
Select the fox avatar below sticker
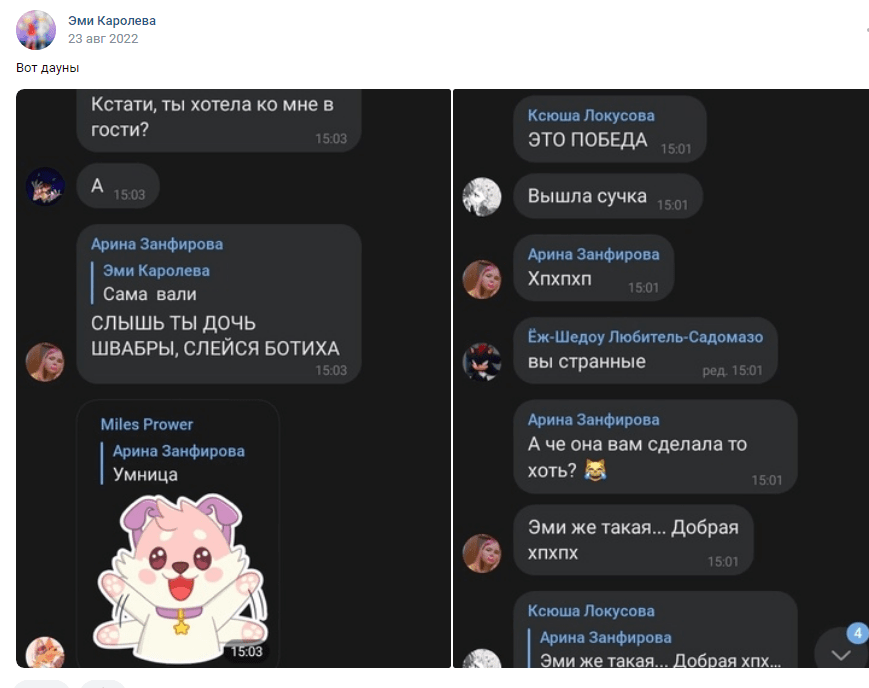[45, 652]
